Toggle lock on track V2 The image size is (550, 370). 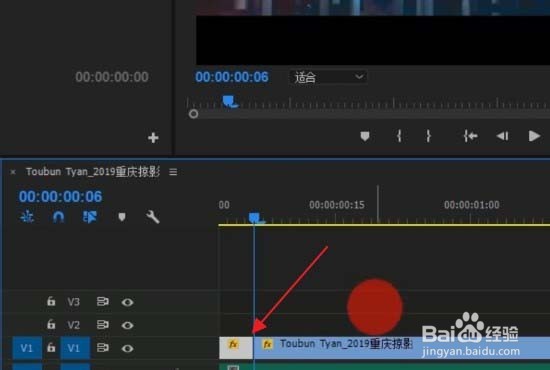pyautogui.click(x=51, y=324)
